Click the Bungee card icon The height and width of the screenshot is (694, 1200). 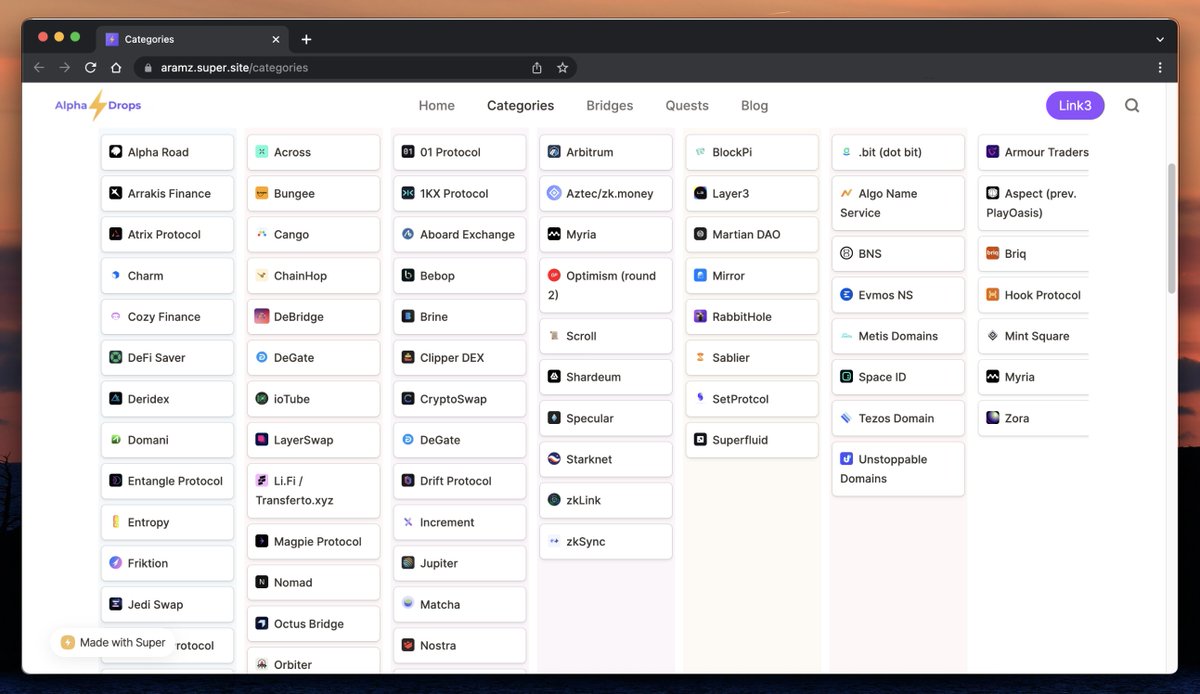262,193
